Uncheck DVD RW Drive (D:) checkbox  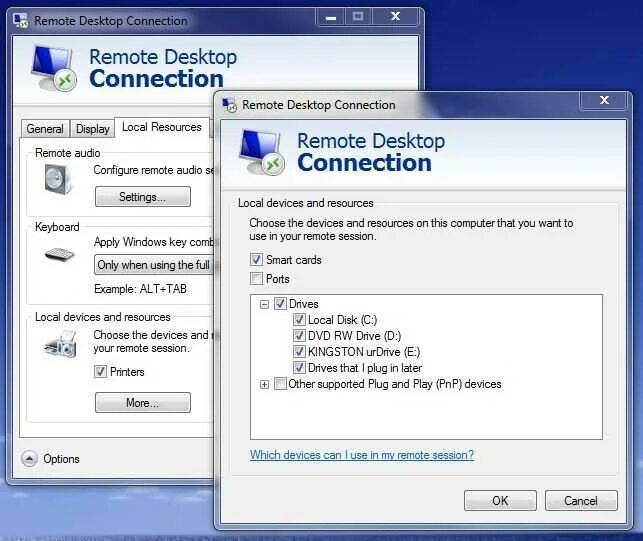pos(299,336)
